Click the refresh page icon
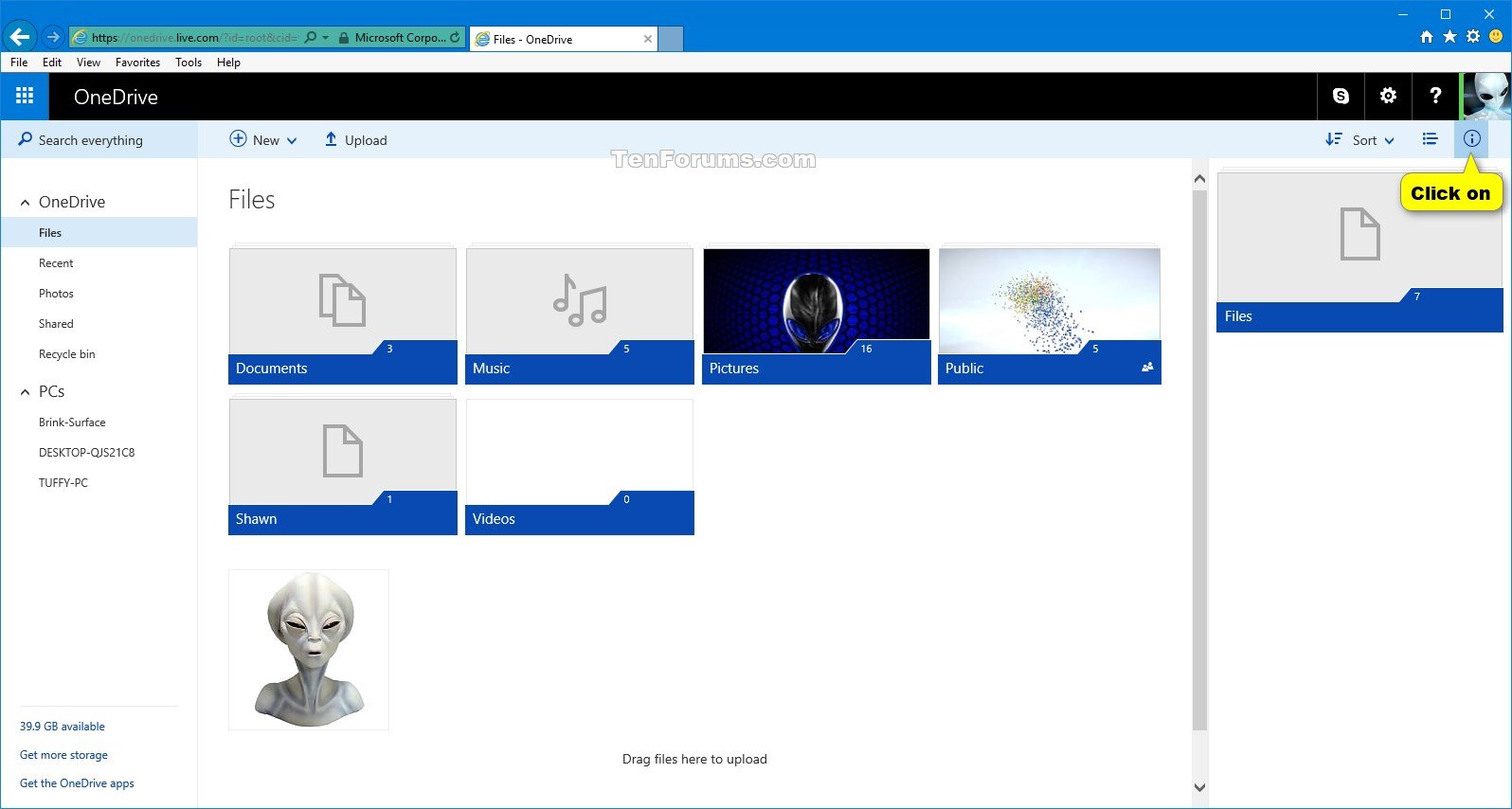 coord(455,38)
